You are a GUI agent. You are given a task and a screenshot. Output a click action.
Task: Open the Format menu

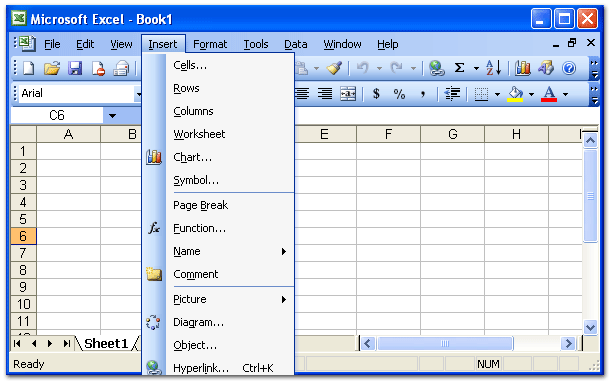pos(210,44)
